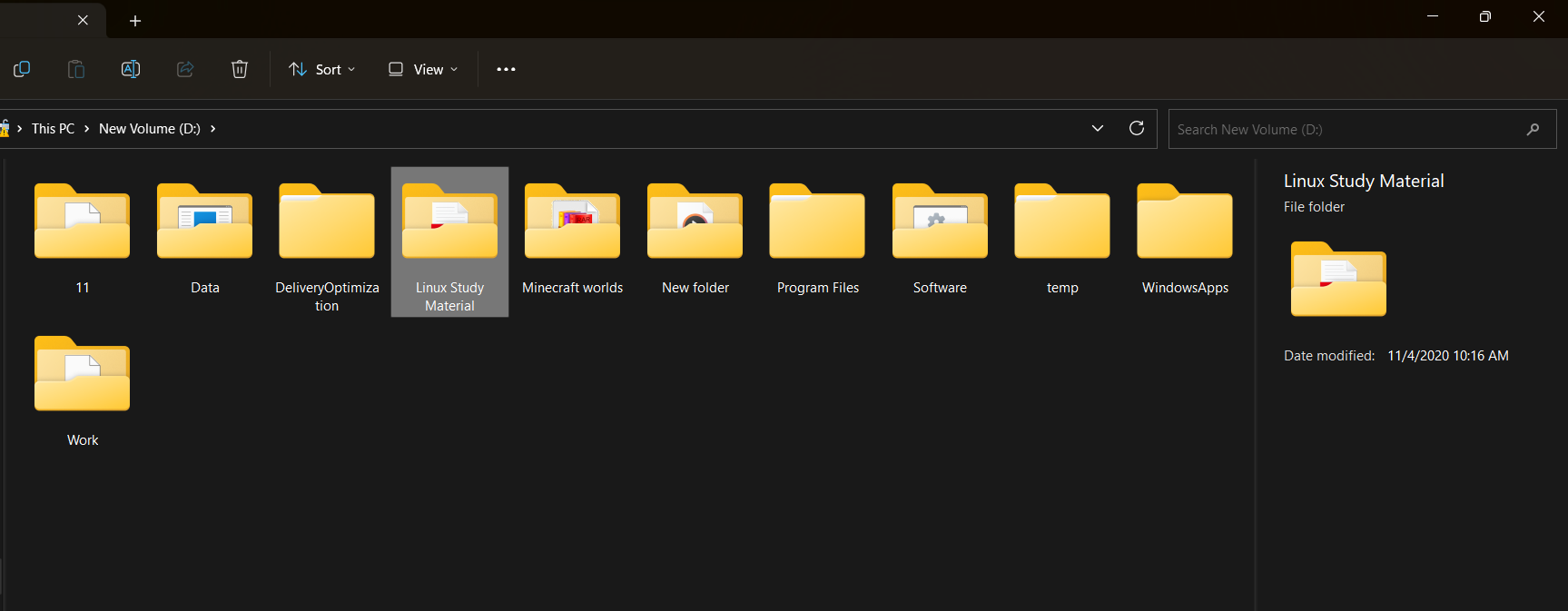Click the 'Program Files' label

point(818,288)
